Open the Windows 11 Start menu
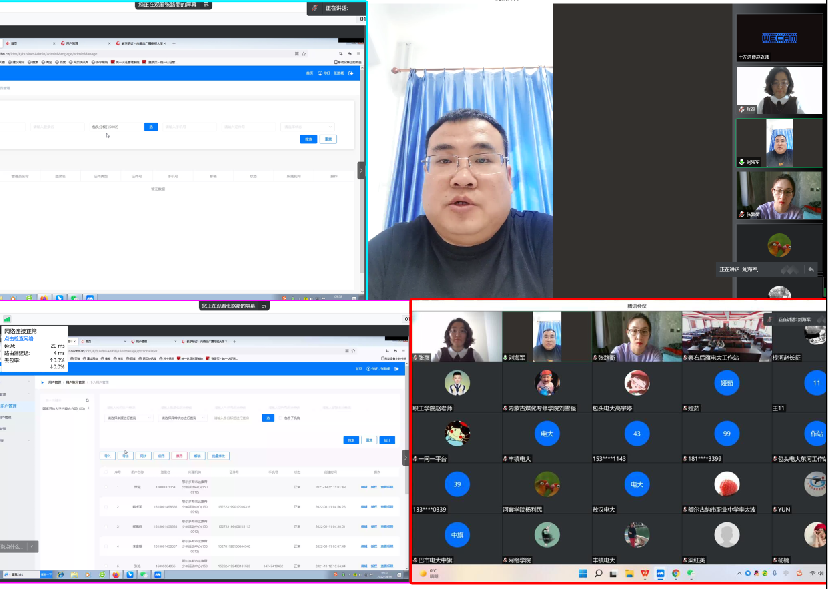The height and width of the screenshot is (589, 828). 583,573
